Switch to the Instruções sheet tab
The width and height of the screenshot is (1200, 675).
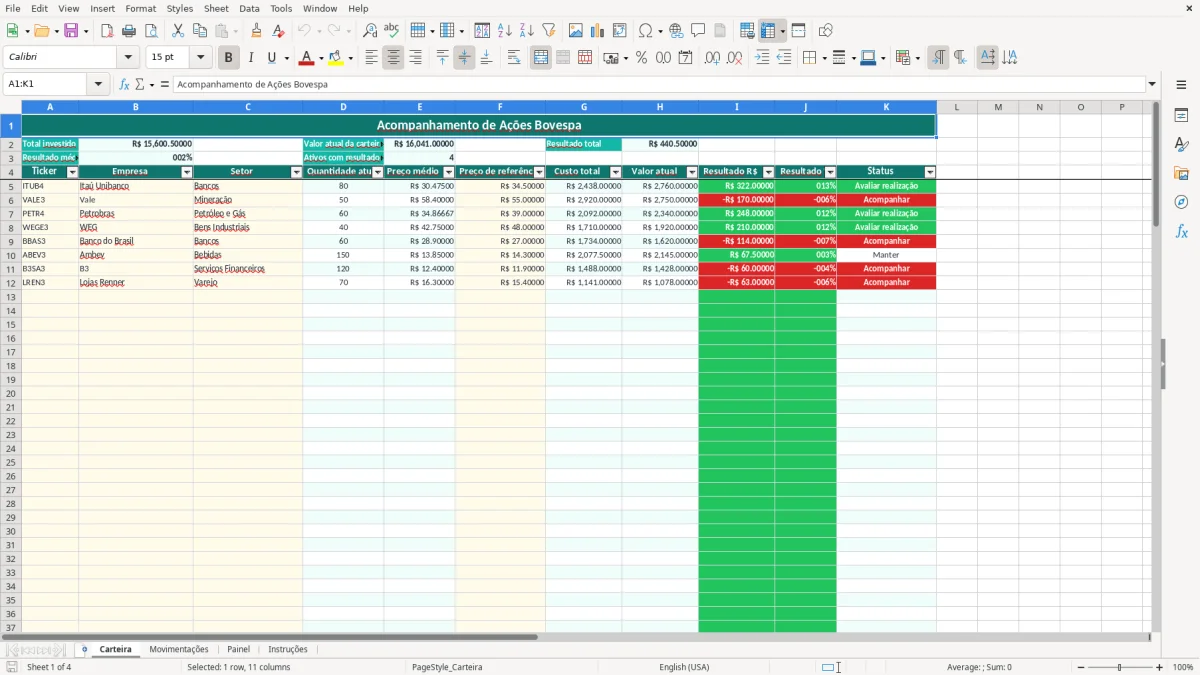click(x=288, y=649)
